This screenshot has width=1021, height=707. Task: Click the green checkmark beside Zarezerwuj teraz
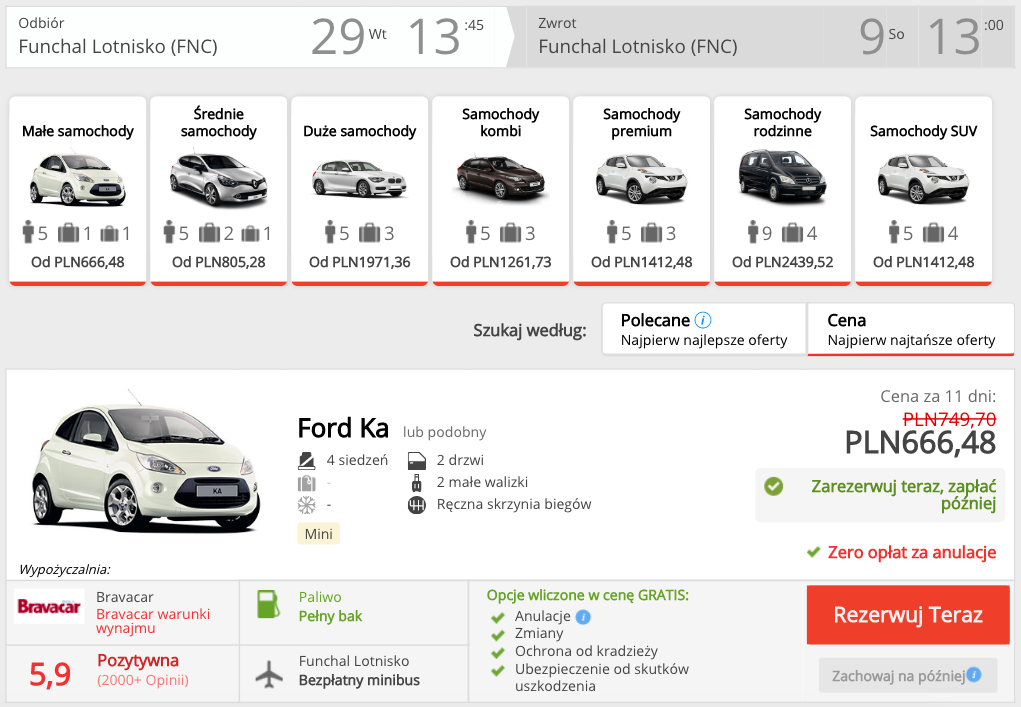tap(774, 486)
